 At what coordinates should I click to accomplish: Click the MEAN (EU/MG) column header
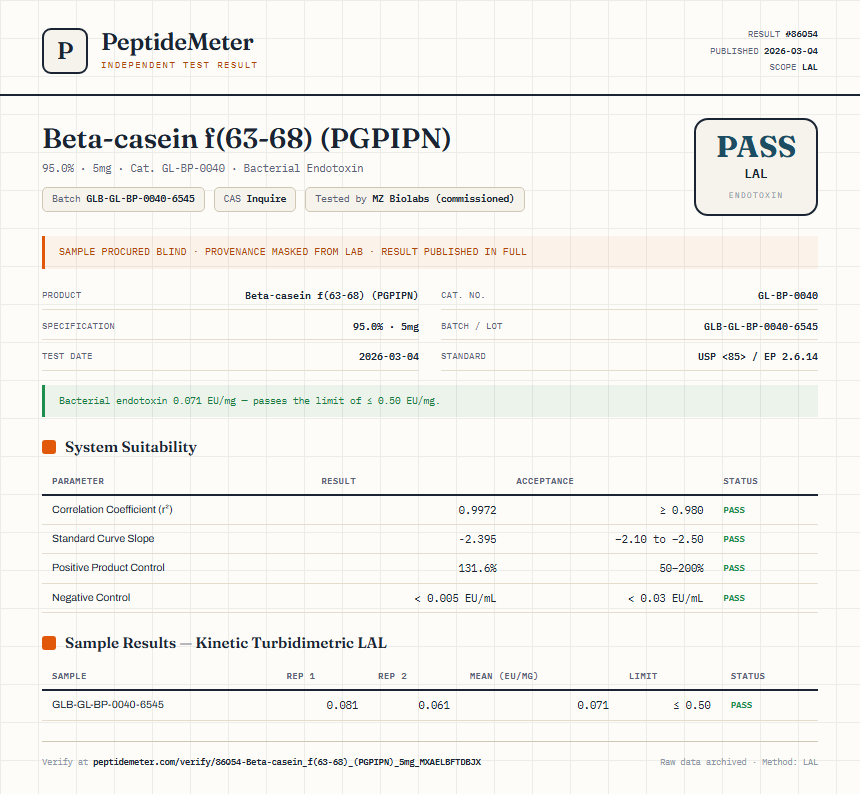tap(503, 676)
